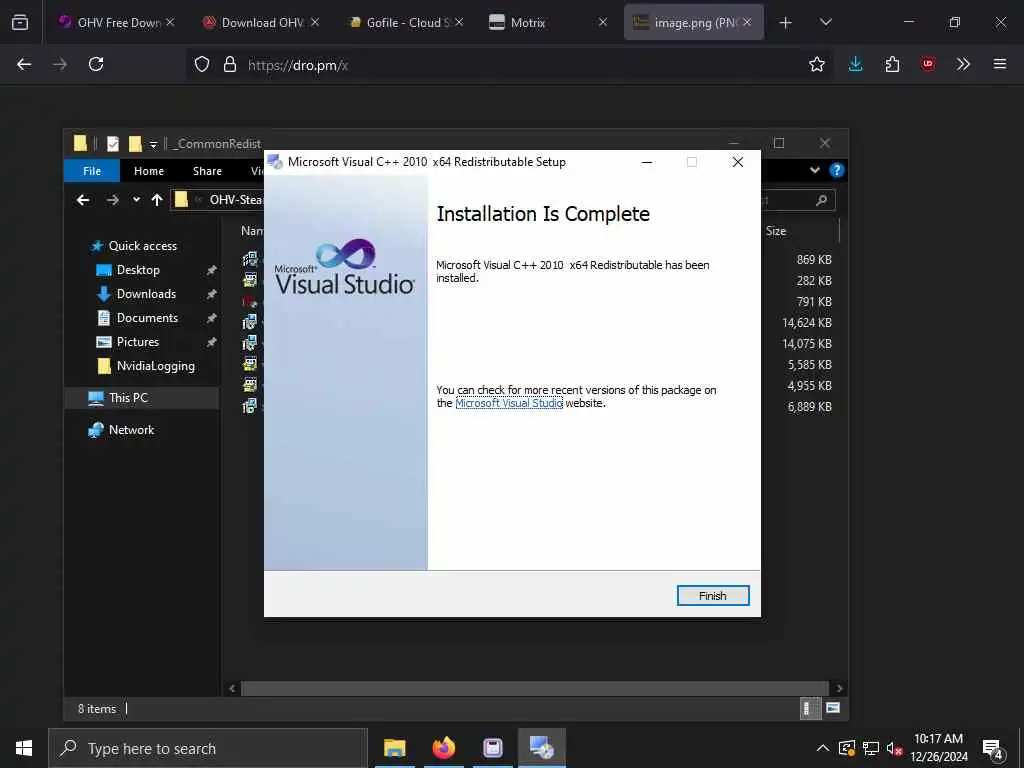
Task: Click the Explorer search magnifier icon
Action: click(x=821, y=200)
